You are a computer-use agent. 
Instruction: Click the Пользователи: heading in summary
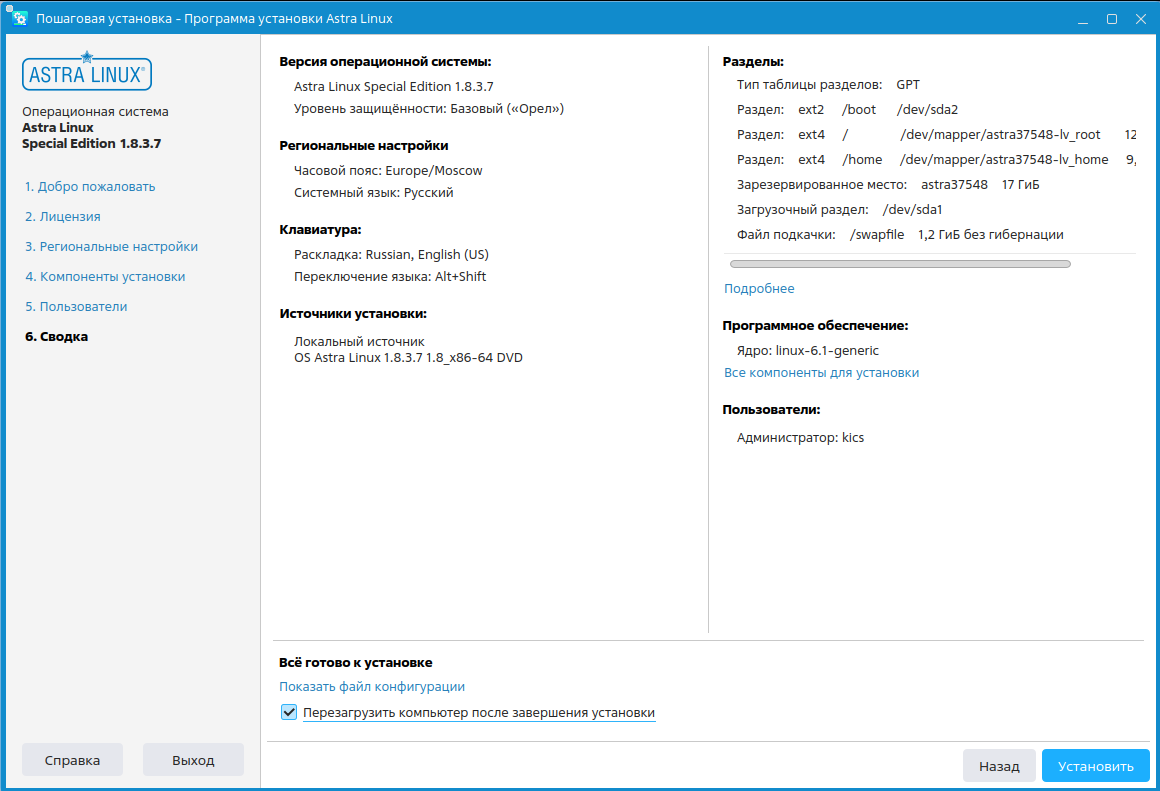click(x=772, y=410)
